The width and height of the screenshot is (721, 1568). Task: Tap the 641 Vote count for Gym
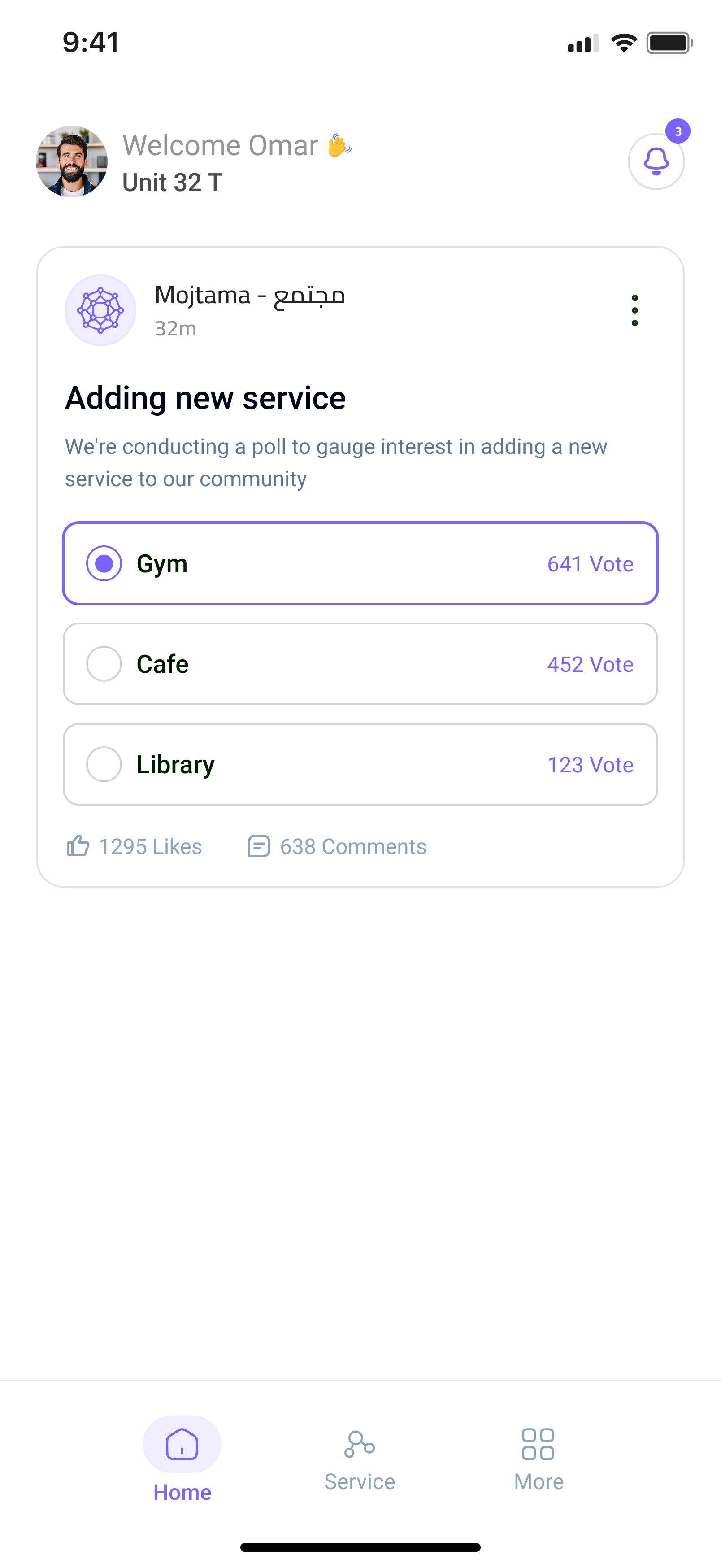coord(590,564)
